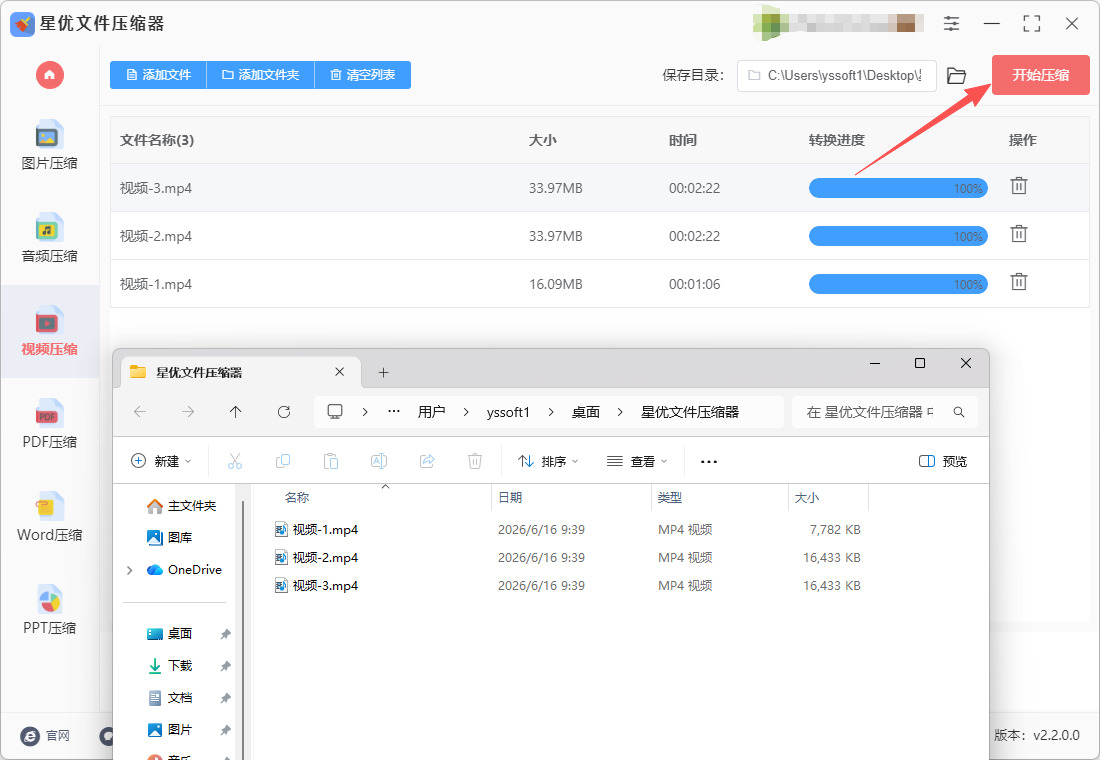Click the Cut scissors icon
This screenshot has height=760, width=1100.
[x=235, y=461]
